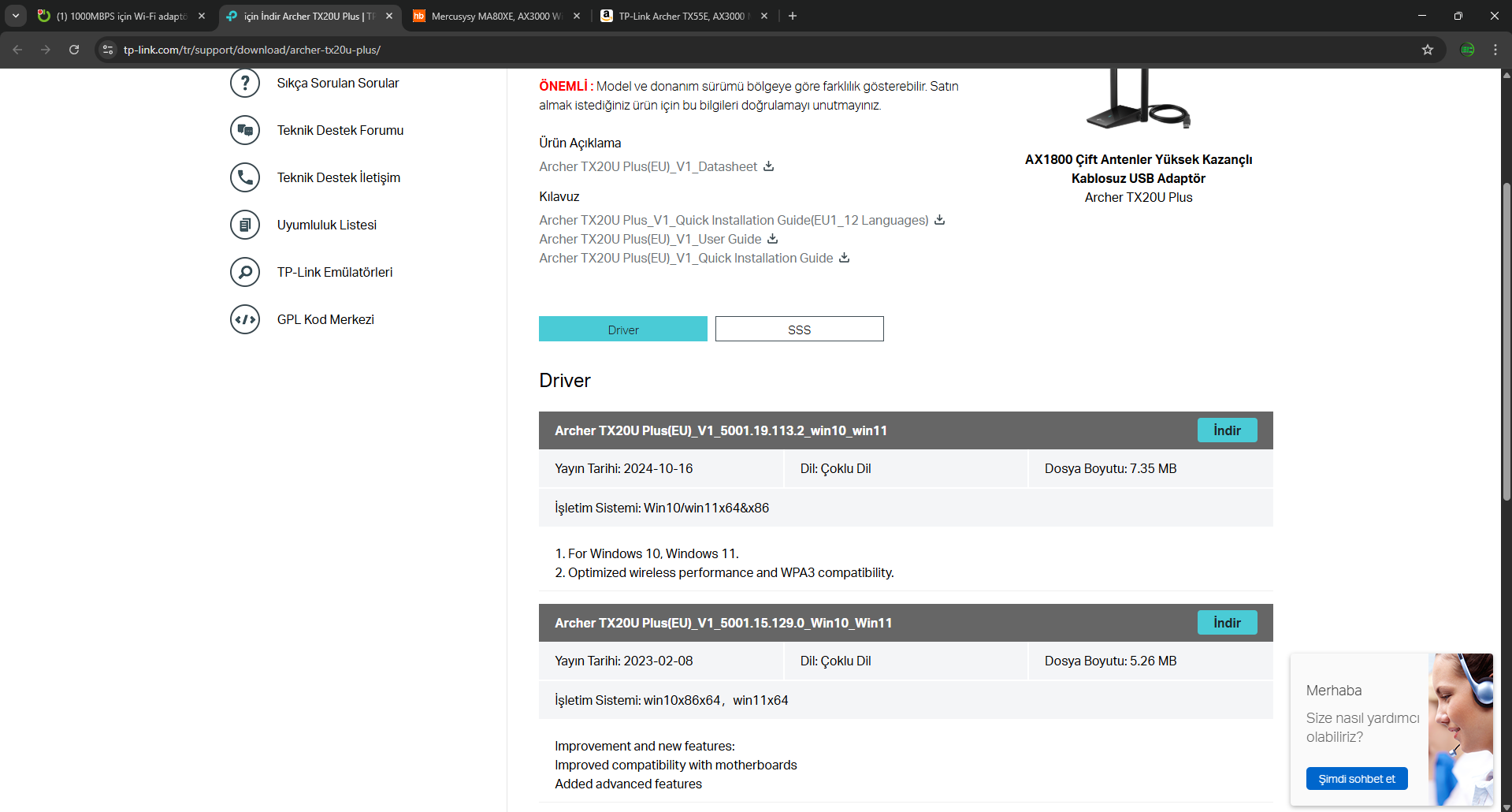Close the Mercusys MA80XE tab

click(577, 16)
